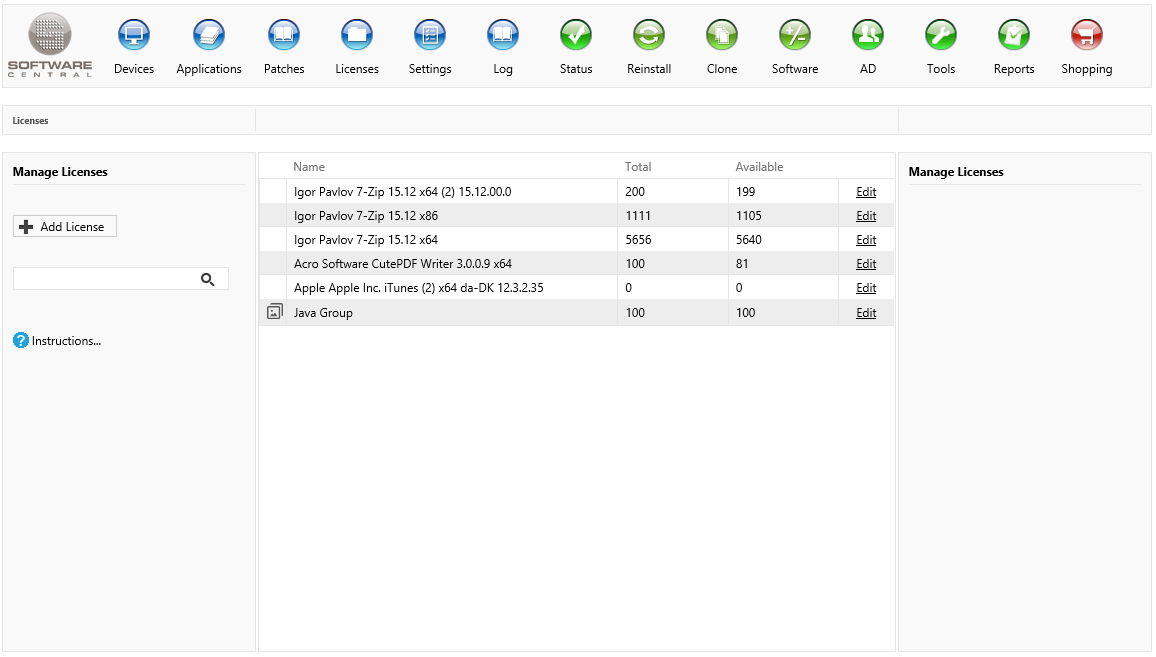Screen dimensions: 1156x657
Task: Open the Devices section icon
Action: point(134,36)
